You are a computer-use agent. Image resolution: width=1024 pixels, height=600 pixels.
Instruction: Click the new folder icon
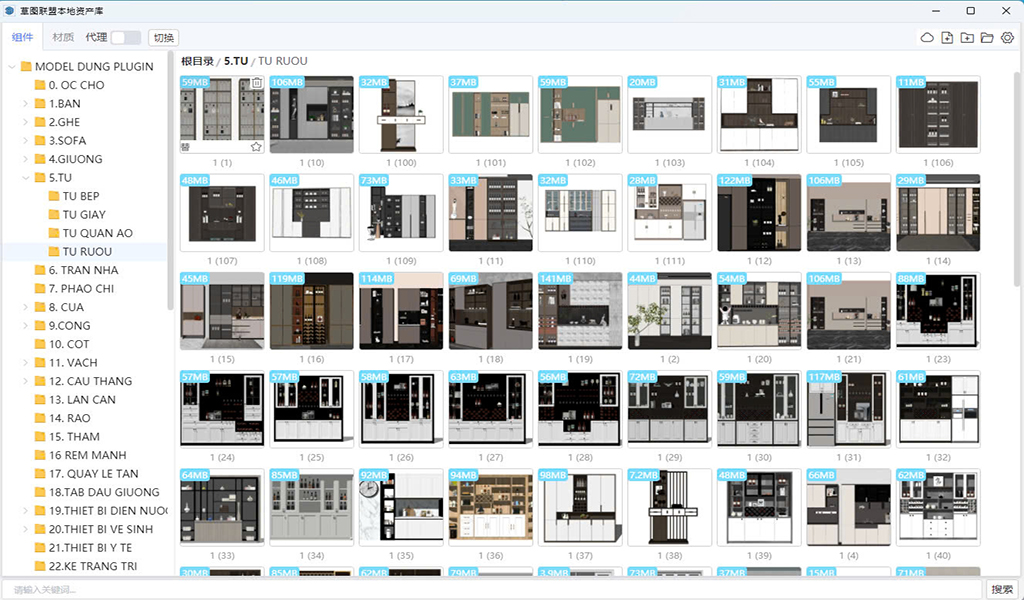pos(967,38)
